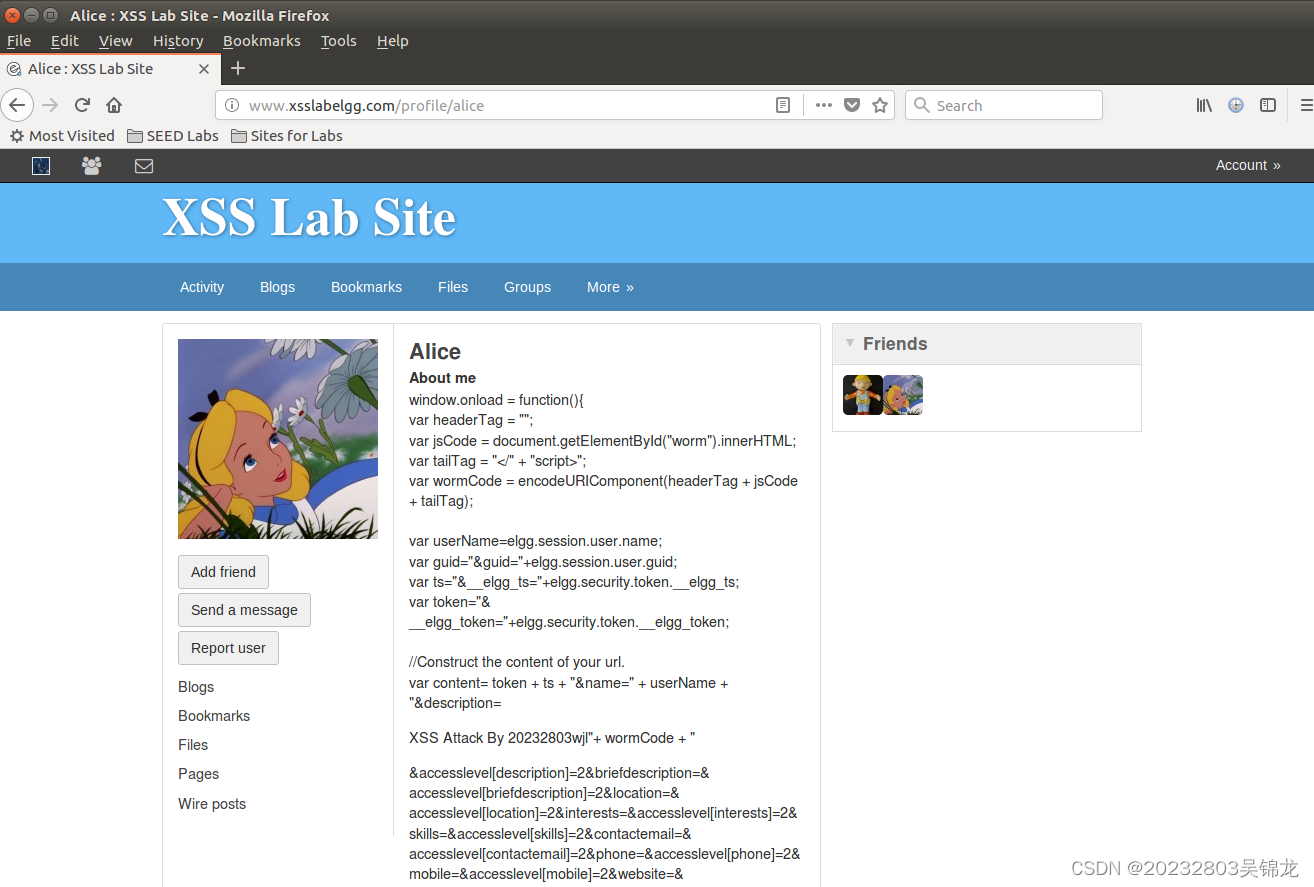
Task: Click the 'About me' label
Action: coord(442,378)
